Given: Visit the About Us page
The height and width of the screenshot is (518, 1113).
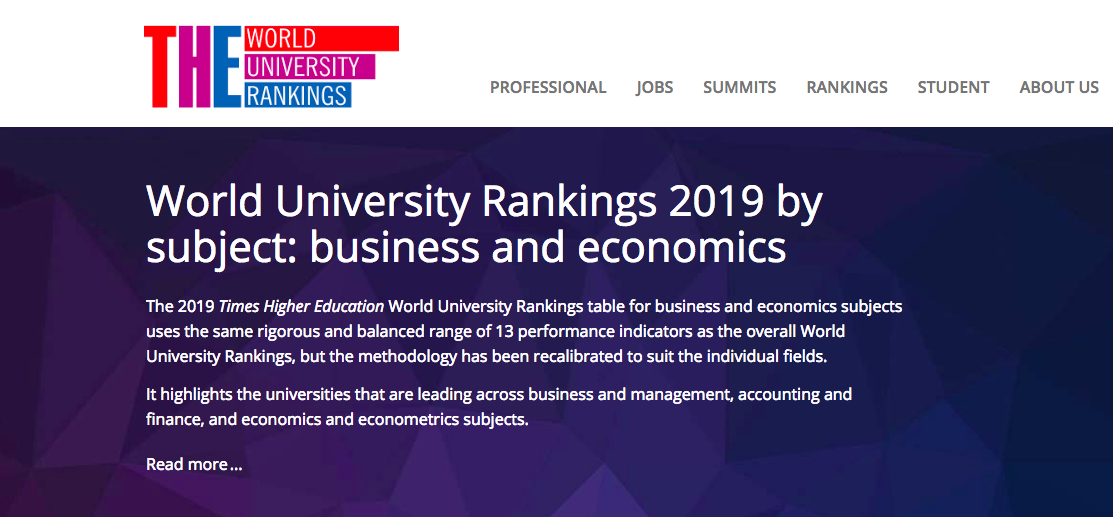Looking at the screenshot, I should point(1059,87).
